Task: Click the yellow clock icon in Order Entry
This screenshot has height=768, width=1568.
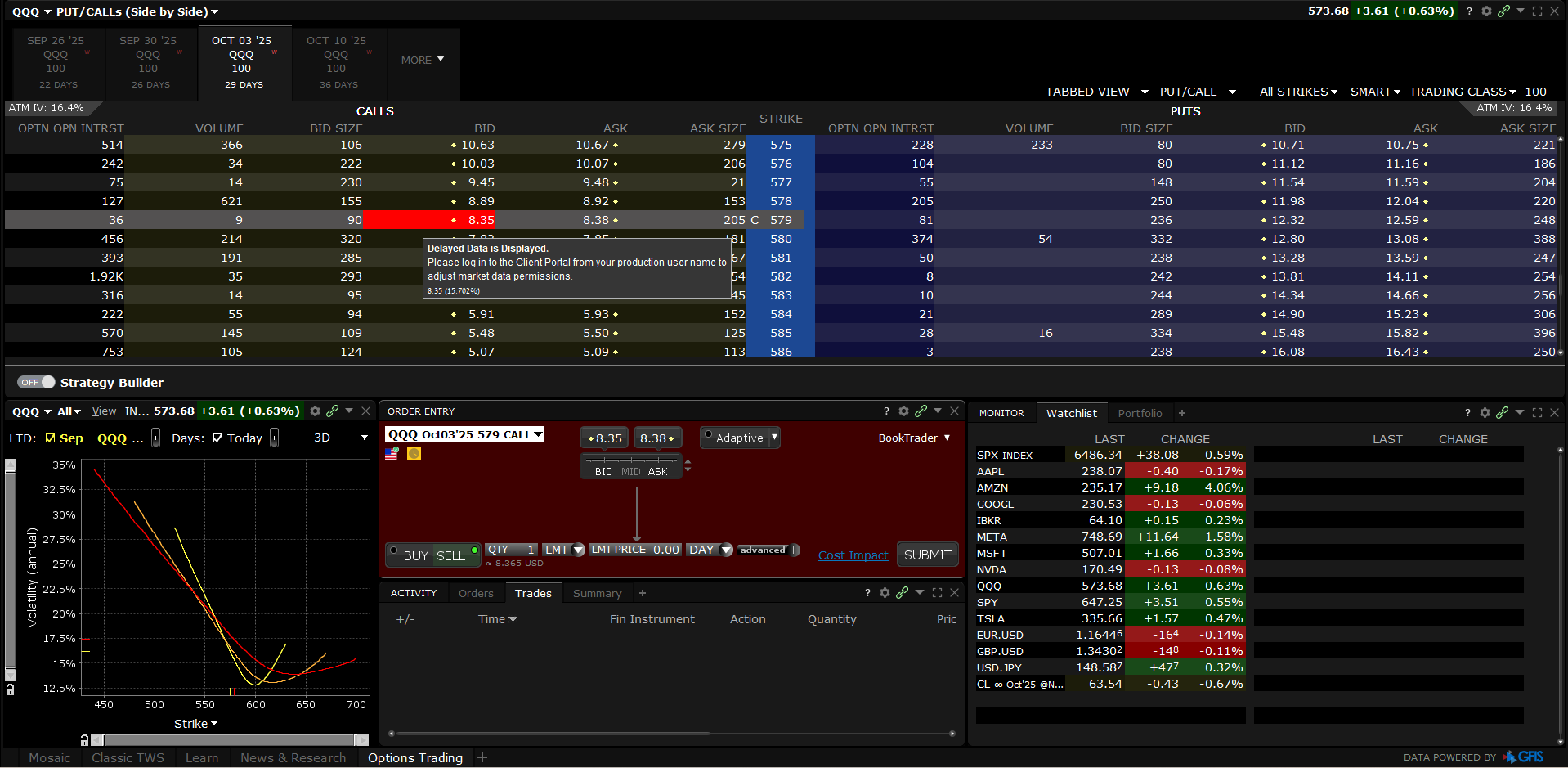Action: click(414, 454)
